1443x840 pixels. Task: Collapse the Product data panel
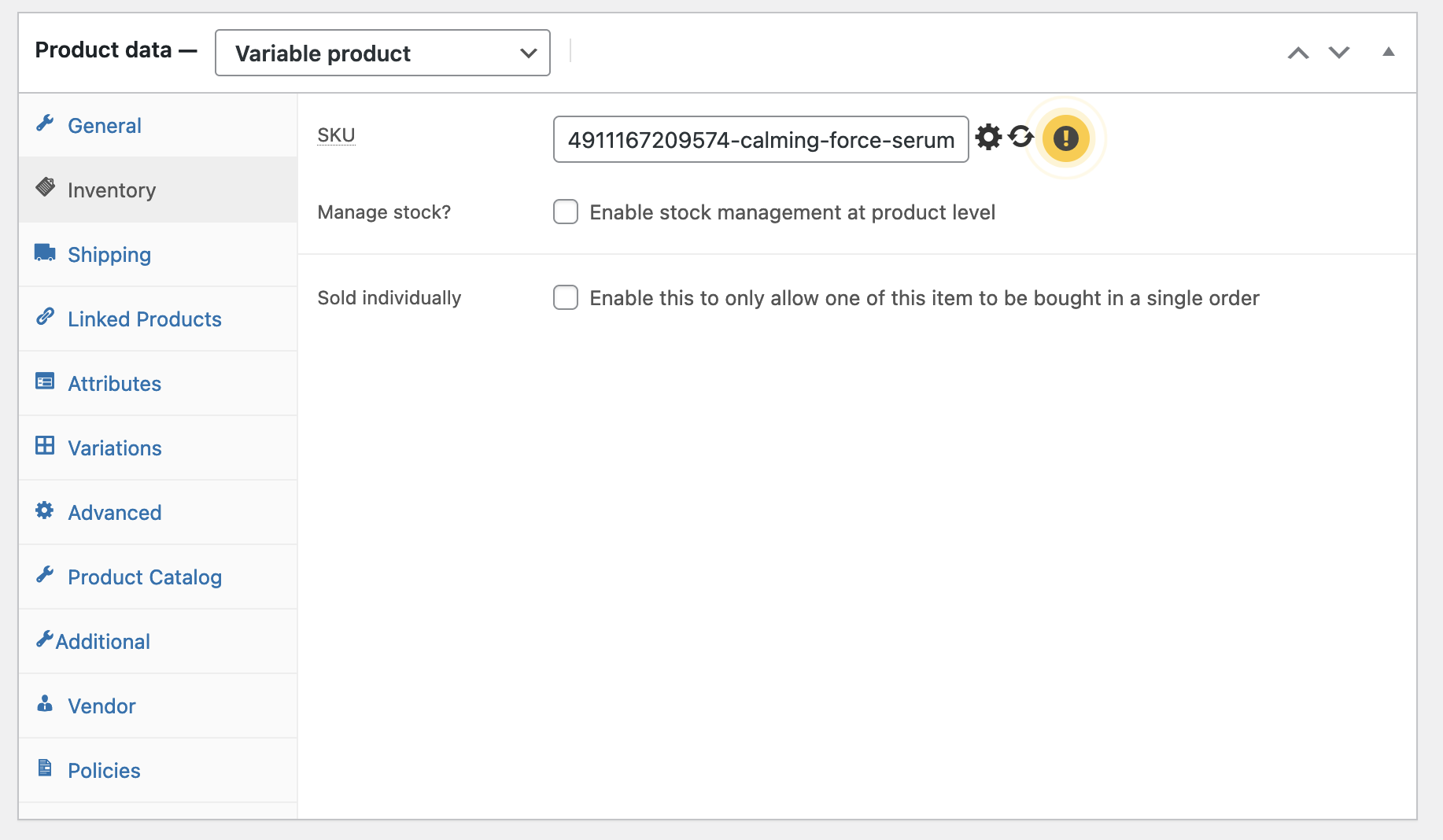[1389, 52]
